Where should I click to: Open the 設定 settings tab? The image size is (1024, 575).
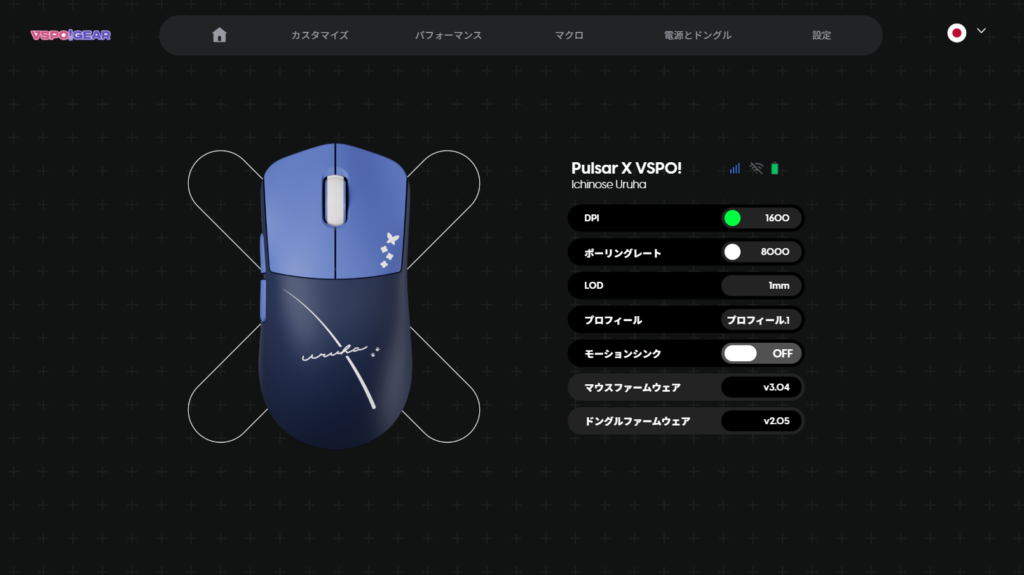point(821,36)
